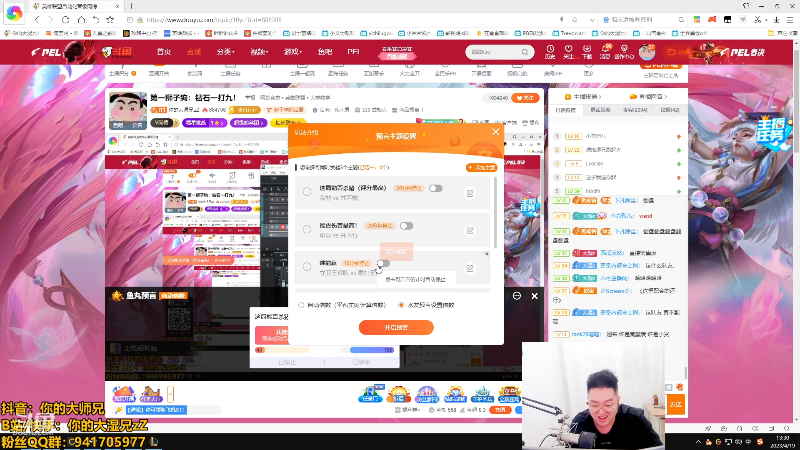Switch to the third leaderboard tab
This screenshot has height=450, width=800.
[x=635, y=110]
